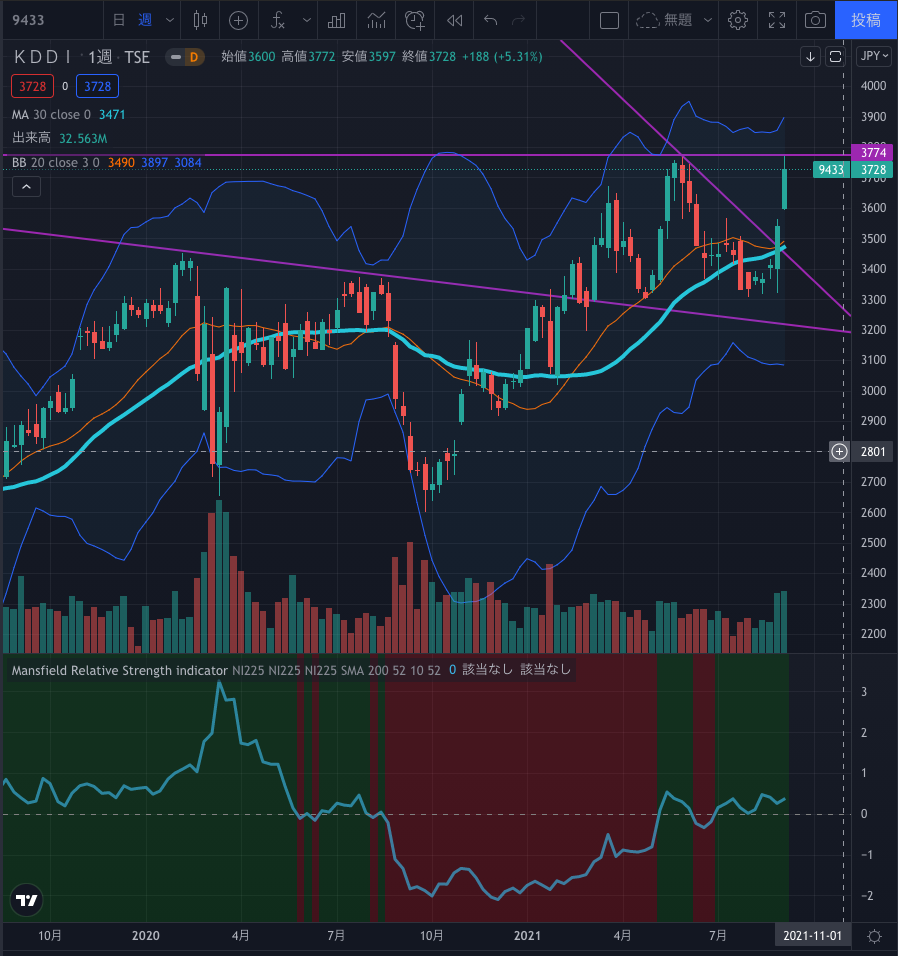Click the 3084 BB lower value
Screen dimensions: 898x956
[188, 162]
